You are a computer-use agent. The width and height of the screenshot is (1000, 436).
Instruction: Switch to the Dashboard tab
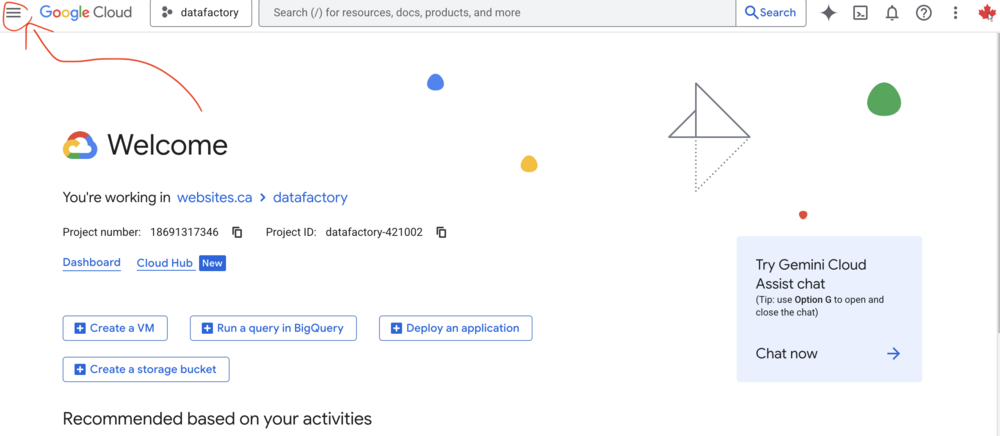tap(91, 263)
